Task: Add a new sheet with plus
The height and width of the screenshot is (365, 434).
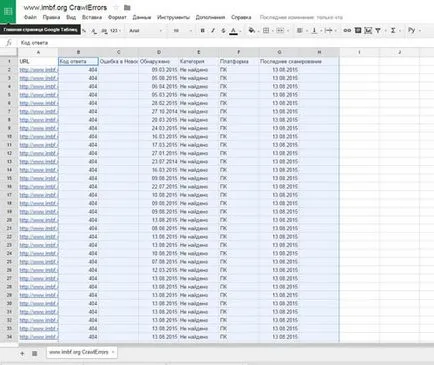Action: (22, 353)
